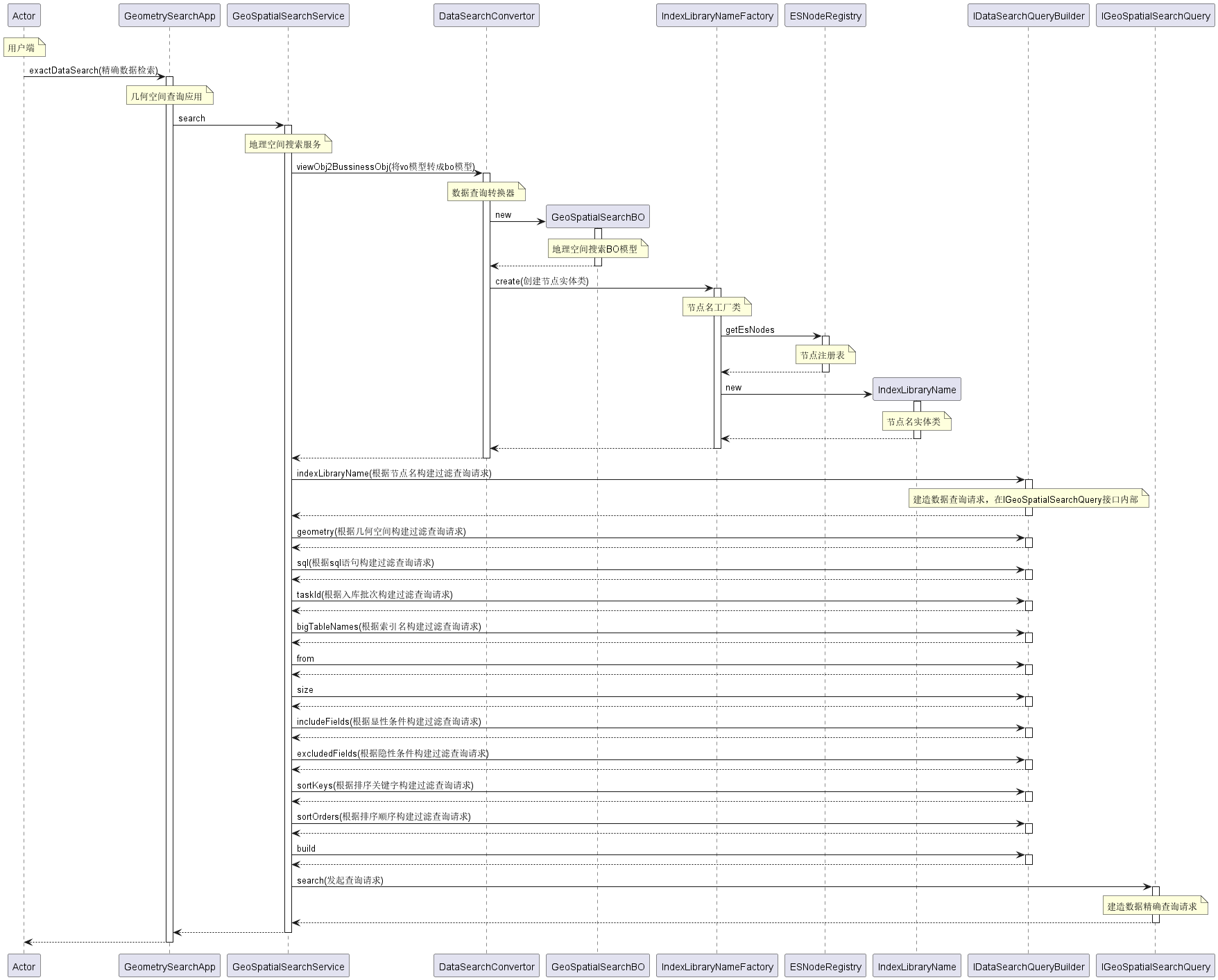Click the 用户端 note
The height and width of the screenshot is (980, 1218).
coord(24,48)
